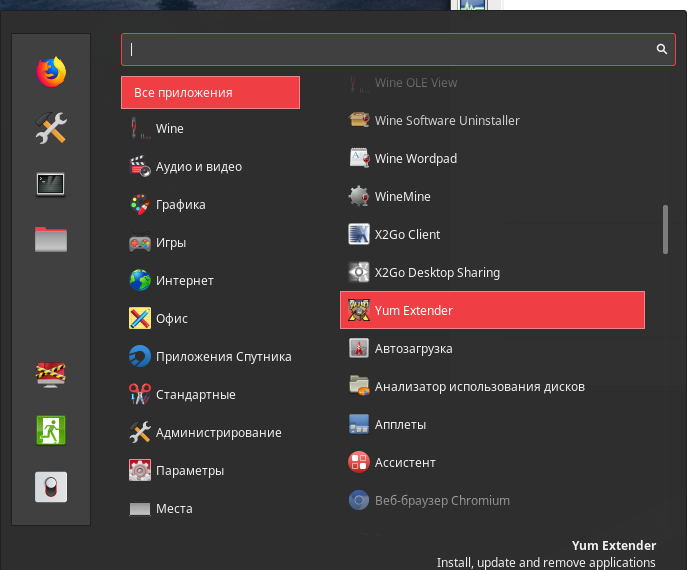Click the Автозагрузка icon
The height and width of the screenshot is (570, 687).
[x=359, y=348]
